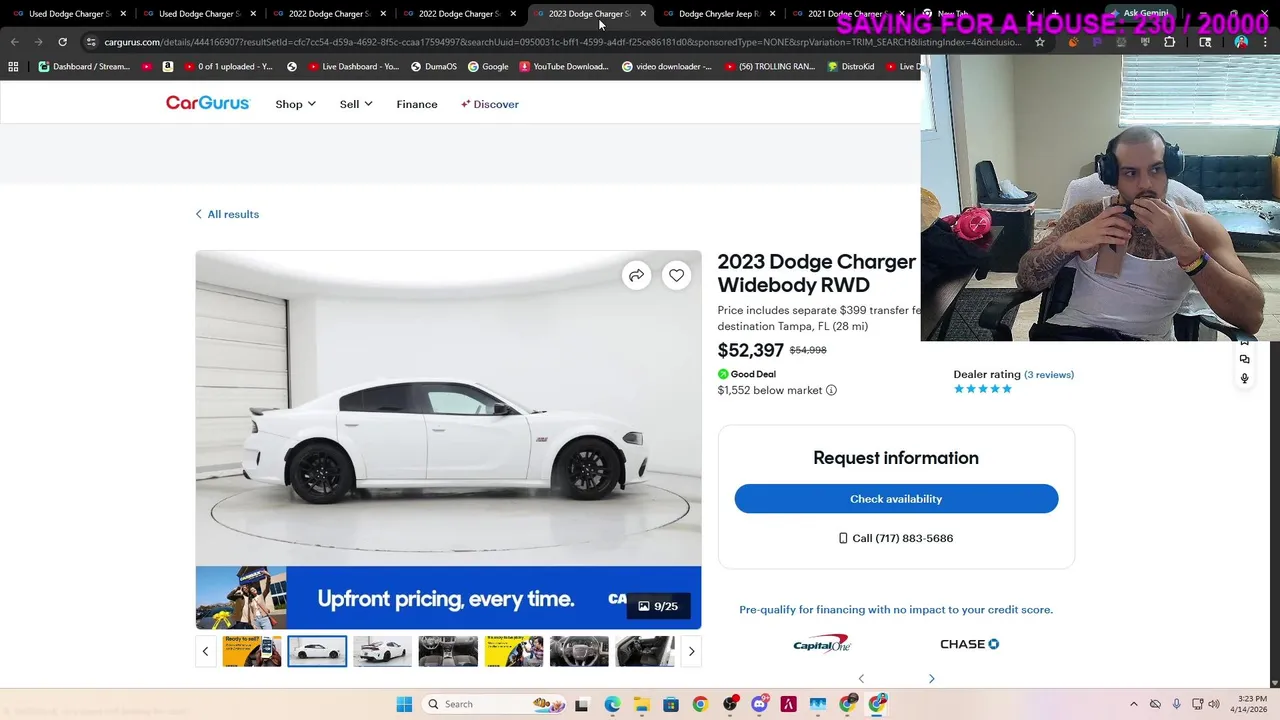1280x720 pixels.
Task: Reload the page in browser
Action: click(62, 42)
